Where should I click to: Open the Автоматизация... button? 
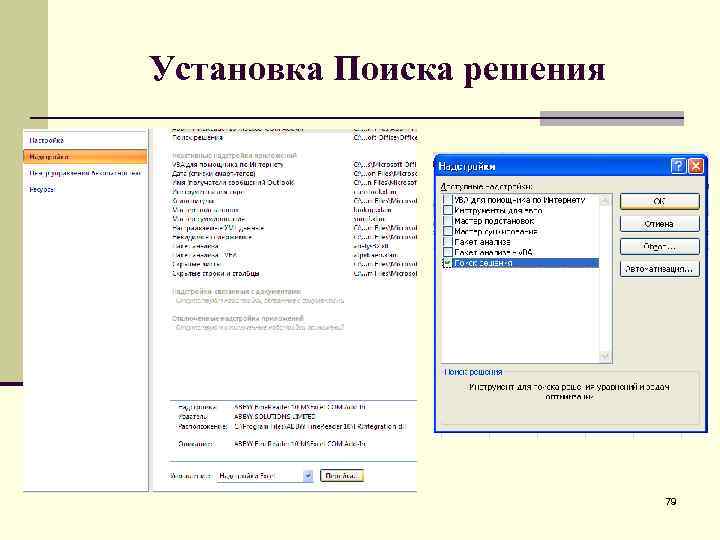tap(659, 269)
